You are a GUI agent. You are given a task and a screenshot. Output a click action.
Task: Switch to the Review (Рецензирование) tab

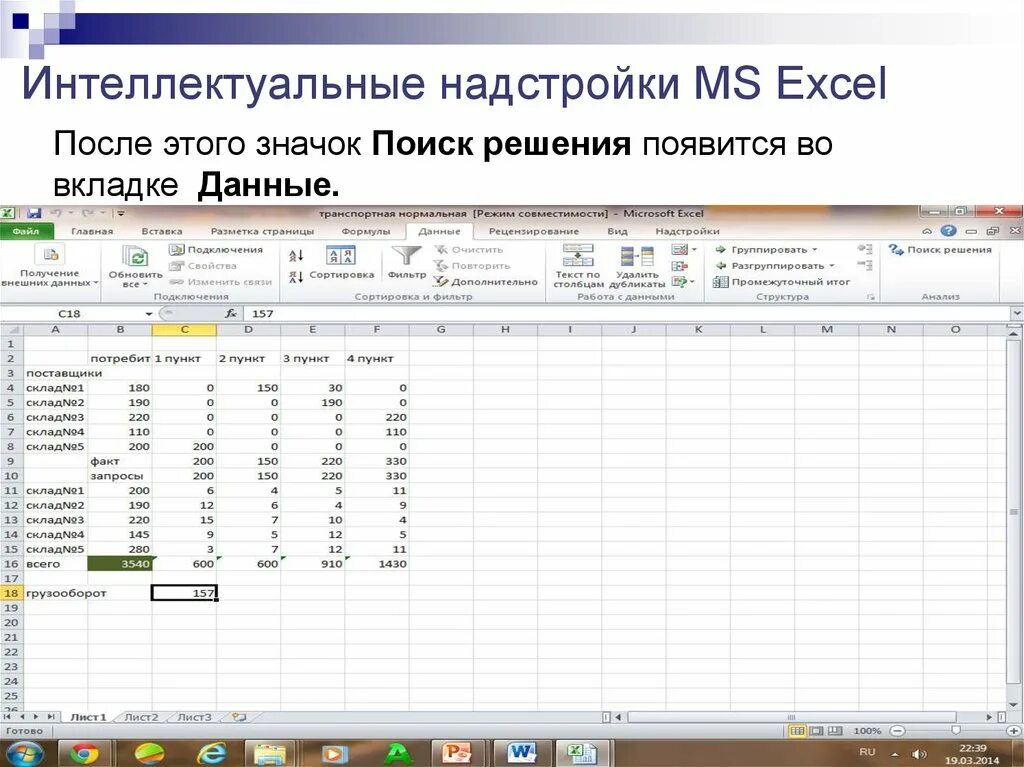point(534,231)
